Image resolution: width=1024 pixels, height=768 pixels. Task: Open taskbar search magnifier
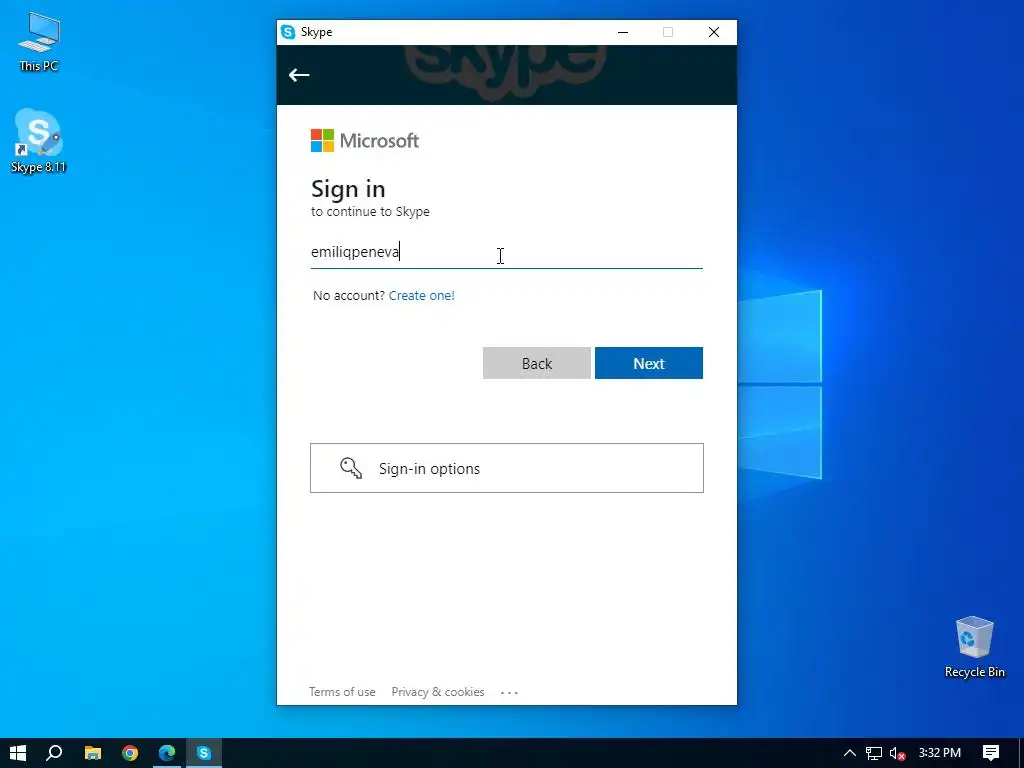point(55,753)
